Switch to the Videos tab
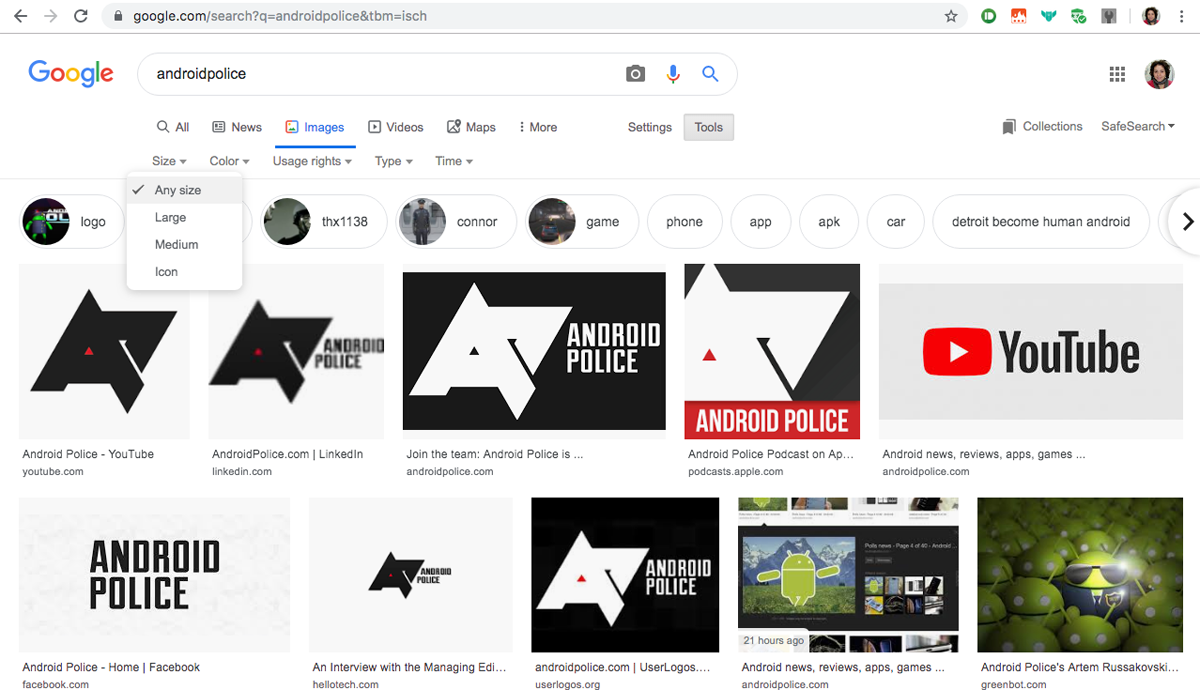Viewport: 1200px width, 690px height. click(396, 127)
